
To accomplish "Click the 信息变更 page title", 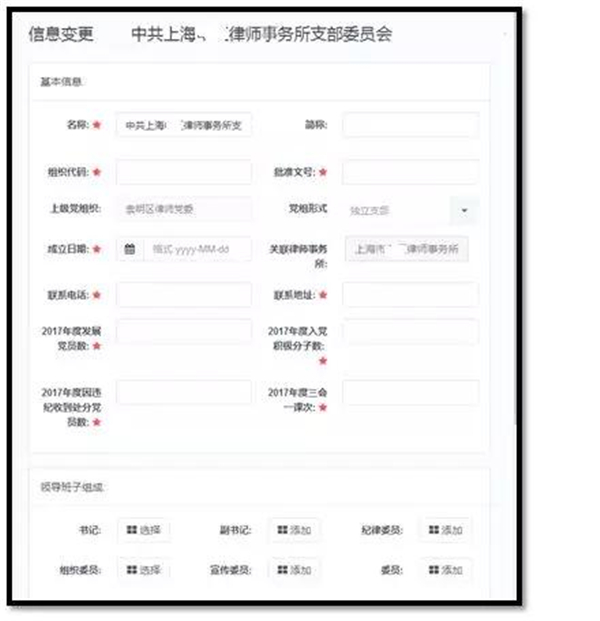I will [61, 34].
